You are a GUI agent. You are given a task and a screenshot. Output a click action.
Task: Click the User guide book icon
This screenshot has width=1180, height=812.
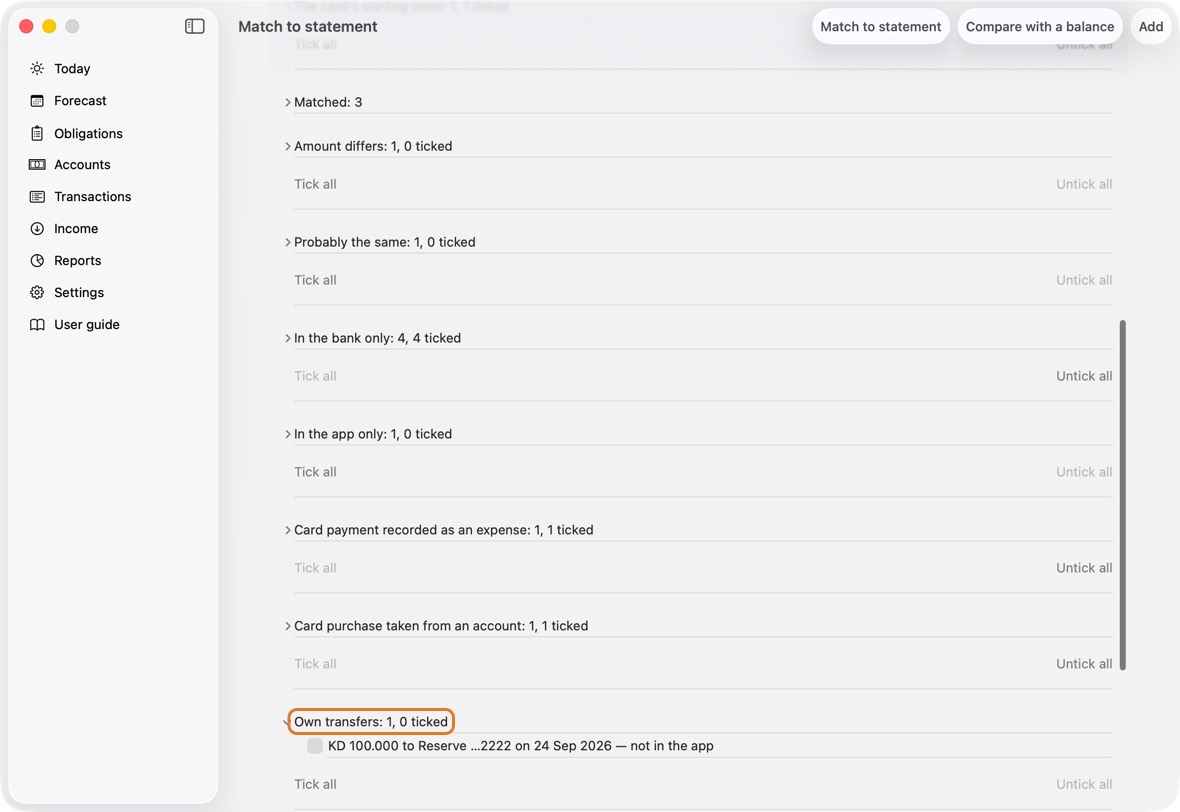pyautogui.click(x=37, y=324)
